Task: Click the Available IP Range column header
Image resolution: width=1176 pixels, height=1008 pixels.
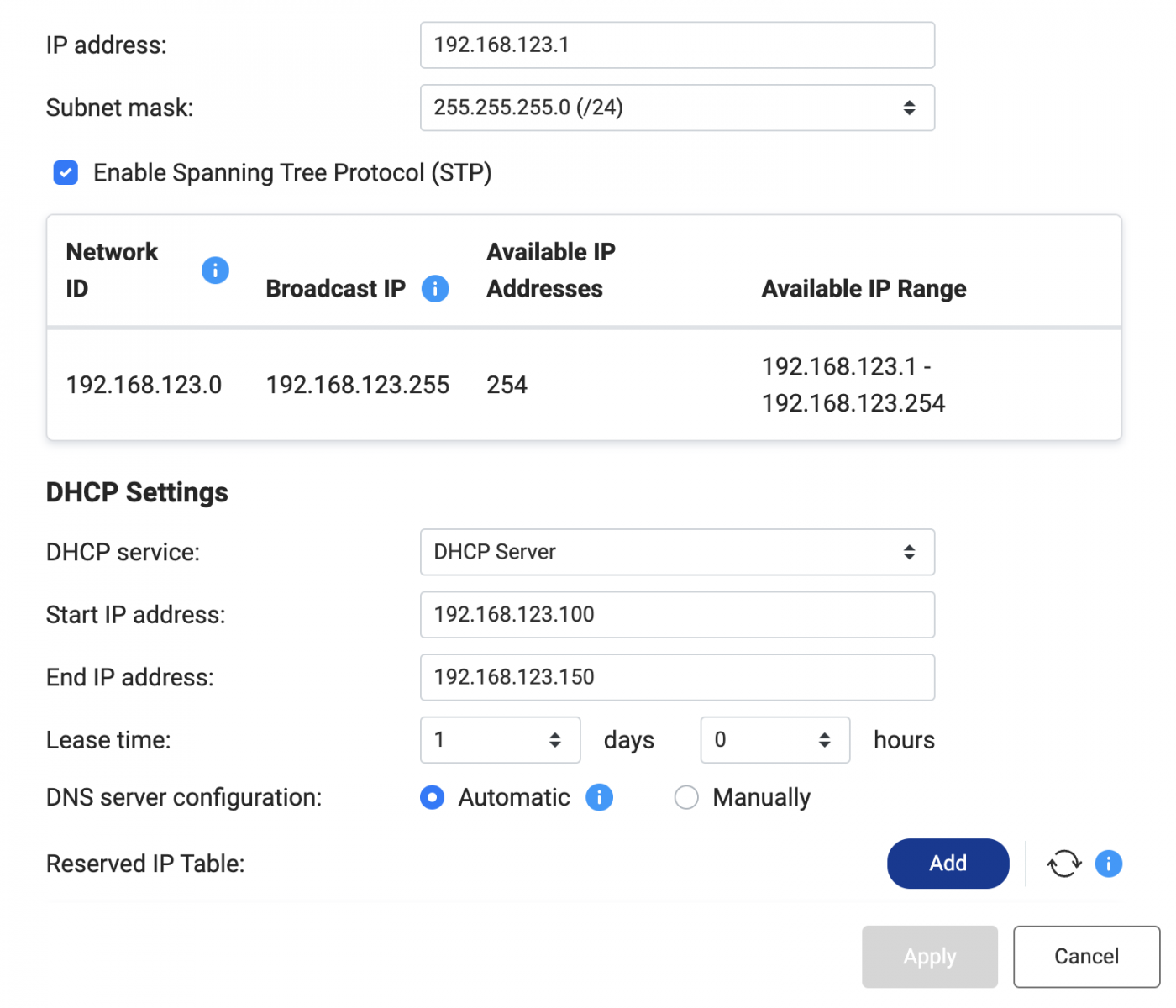Action: 864,289
